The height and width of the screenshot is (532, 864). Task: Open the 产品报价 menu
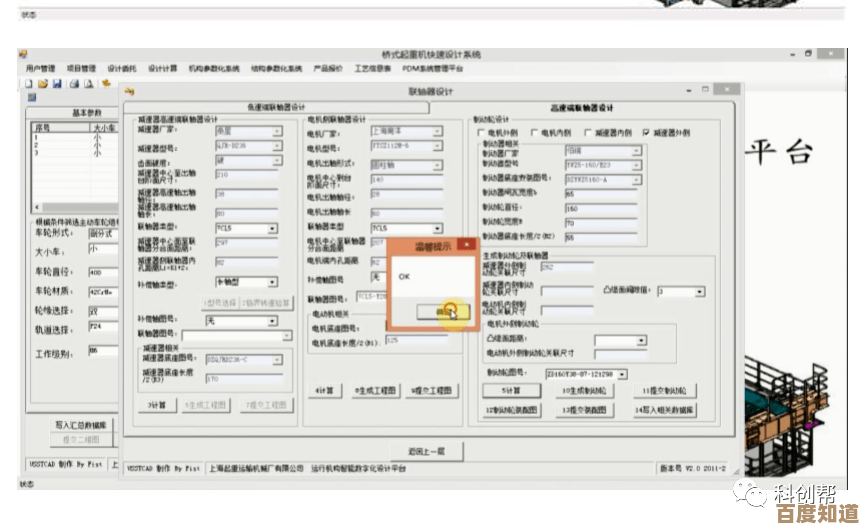pos(328,69)
